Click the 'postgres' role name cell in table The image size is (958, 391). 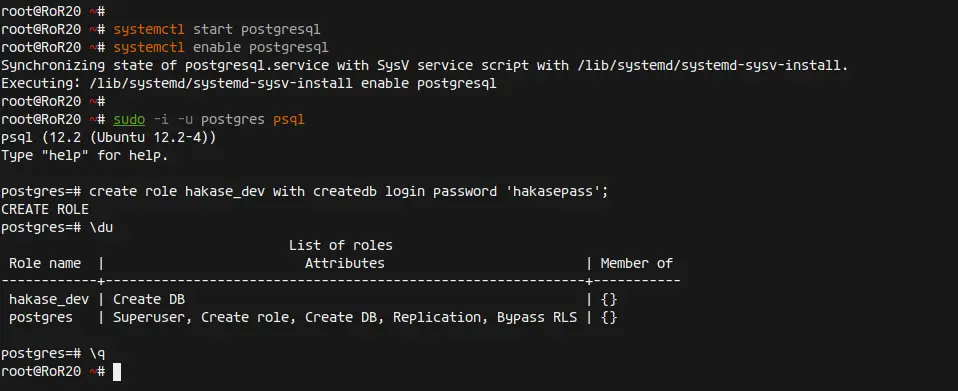click(x=41, y=318)
